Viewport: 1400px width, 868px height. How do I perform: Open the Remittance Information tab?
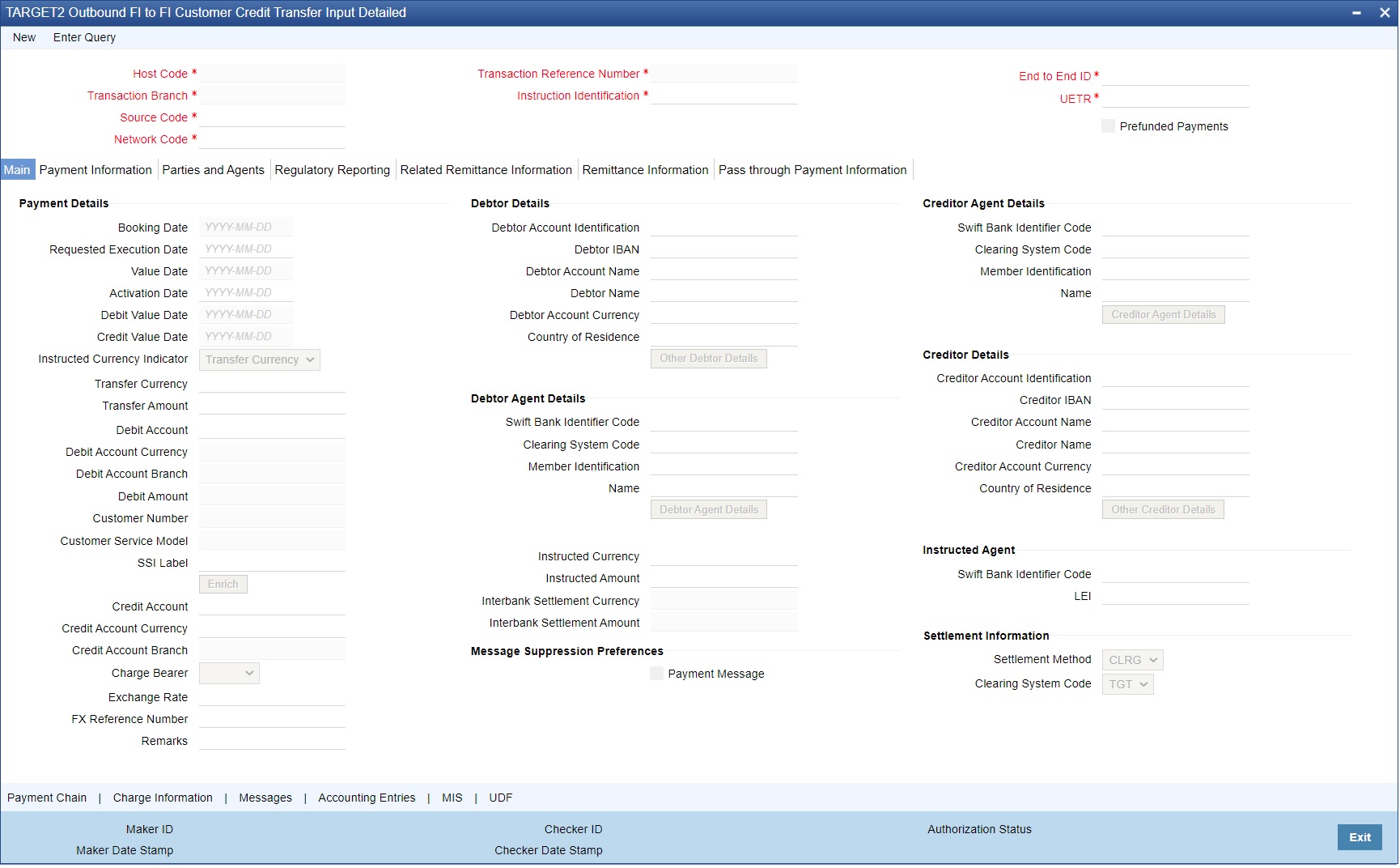click(645, 170)
